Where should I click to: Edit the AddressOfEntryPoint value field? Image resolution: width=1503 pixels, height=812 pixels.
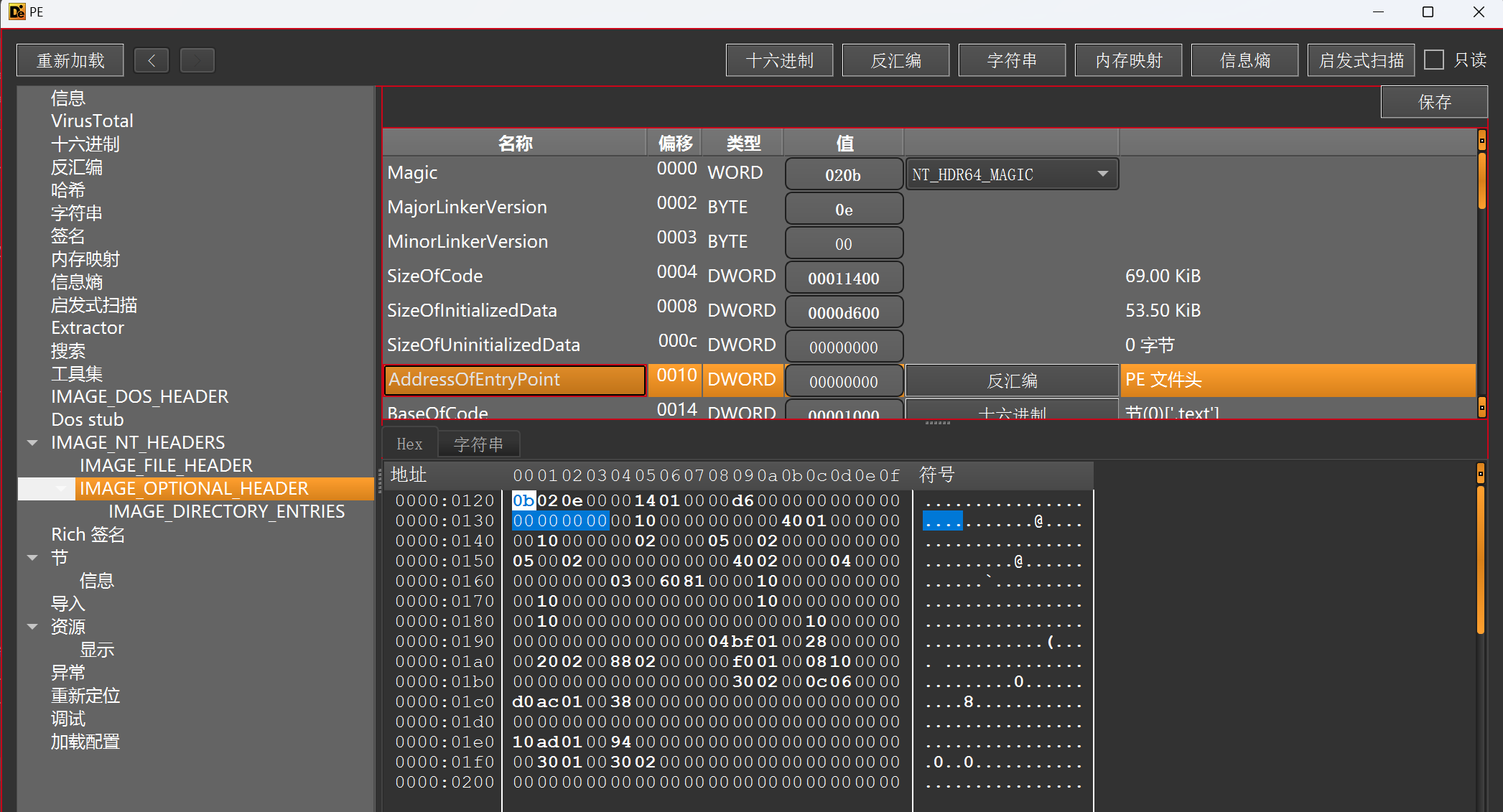point(844,381)
